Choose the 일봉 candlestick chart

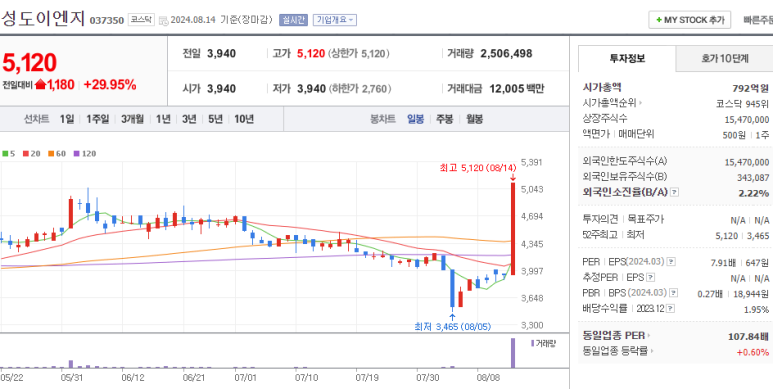tap(415, 119)
